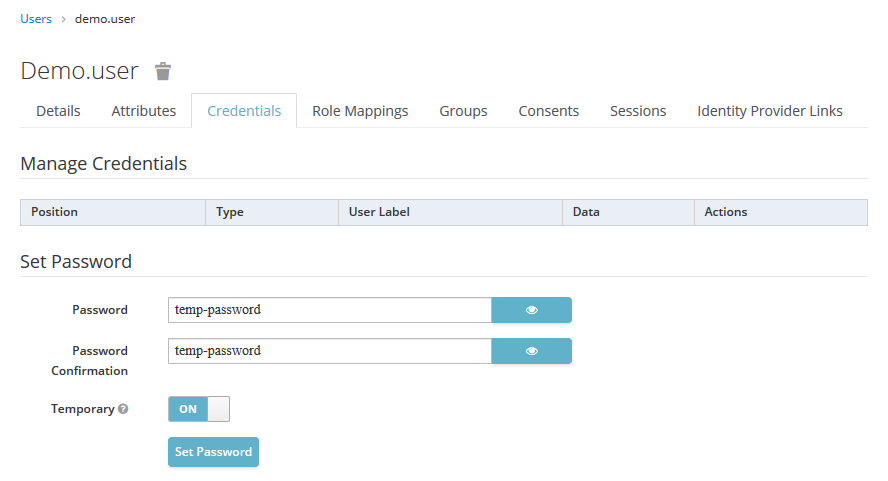
Task: Go to the Role Mappings tab
Action: (360, 111)
